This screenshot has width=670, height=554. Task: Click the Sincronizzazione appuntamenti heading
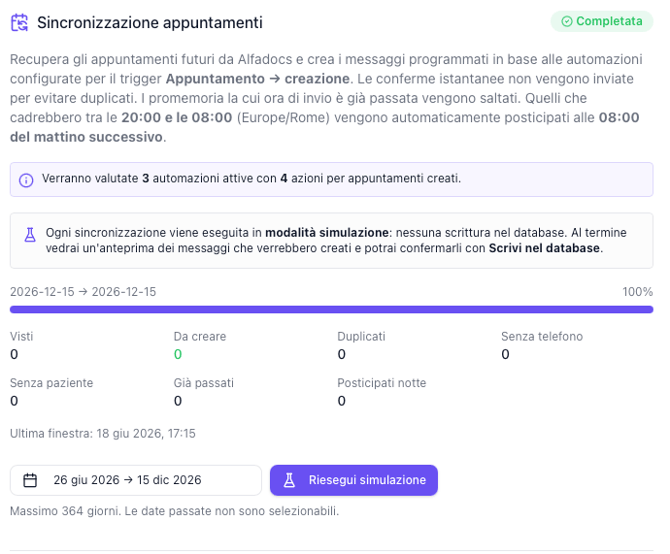tap(150, 23)
